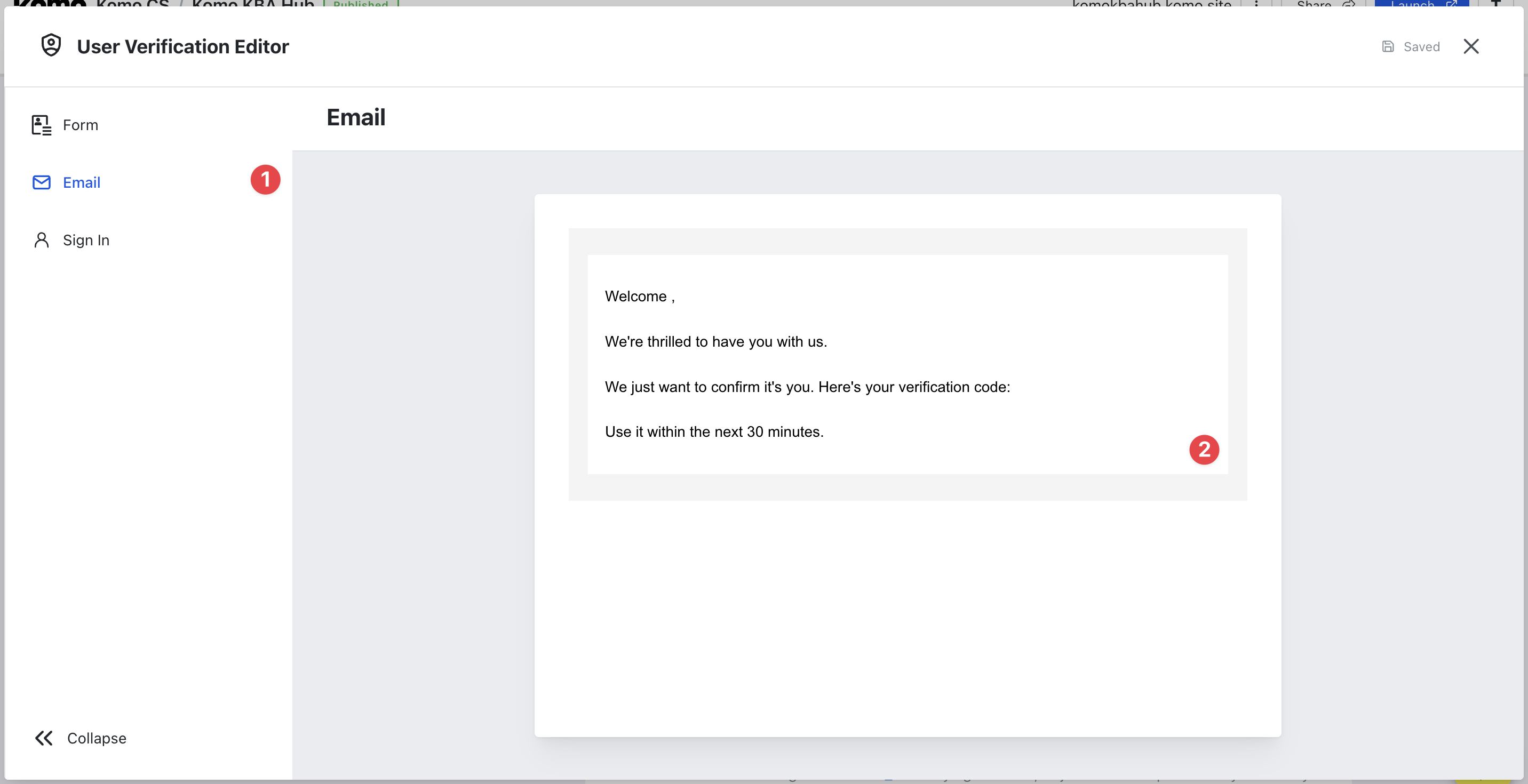The height and width of the screenshot is (784, 1528).
Task: Click 'Use it within the next 30 minutes'
Action: [x=713, y=432]
